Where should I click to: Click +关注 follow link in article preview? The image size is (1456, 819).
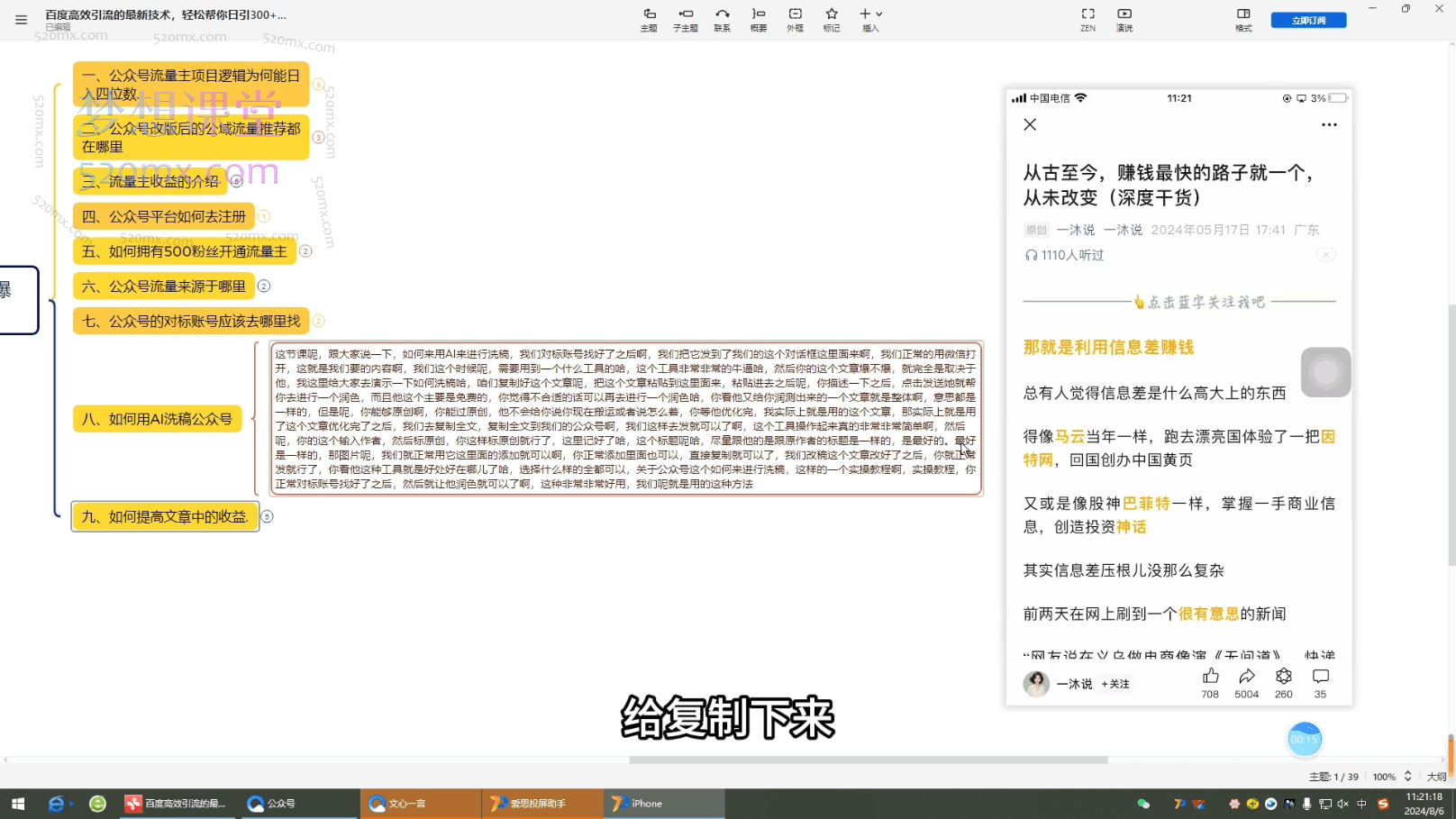pos(1115,684)
